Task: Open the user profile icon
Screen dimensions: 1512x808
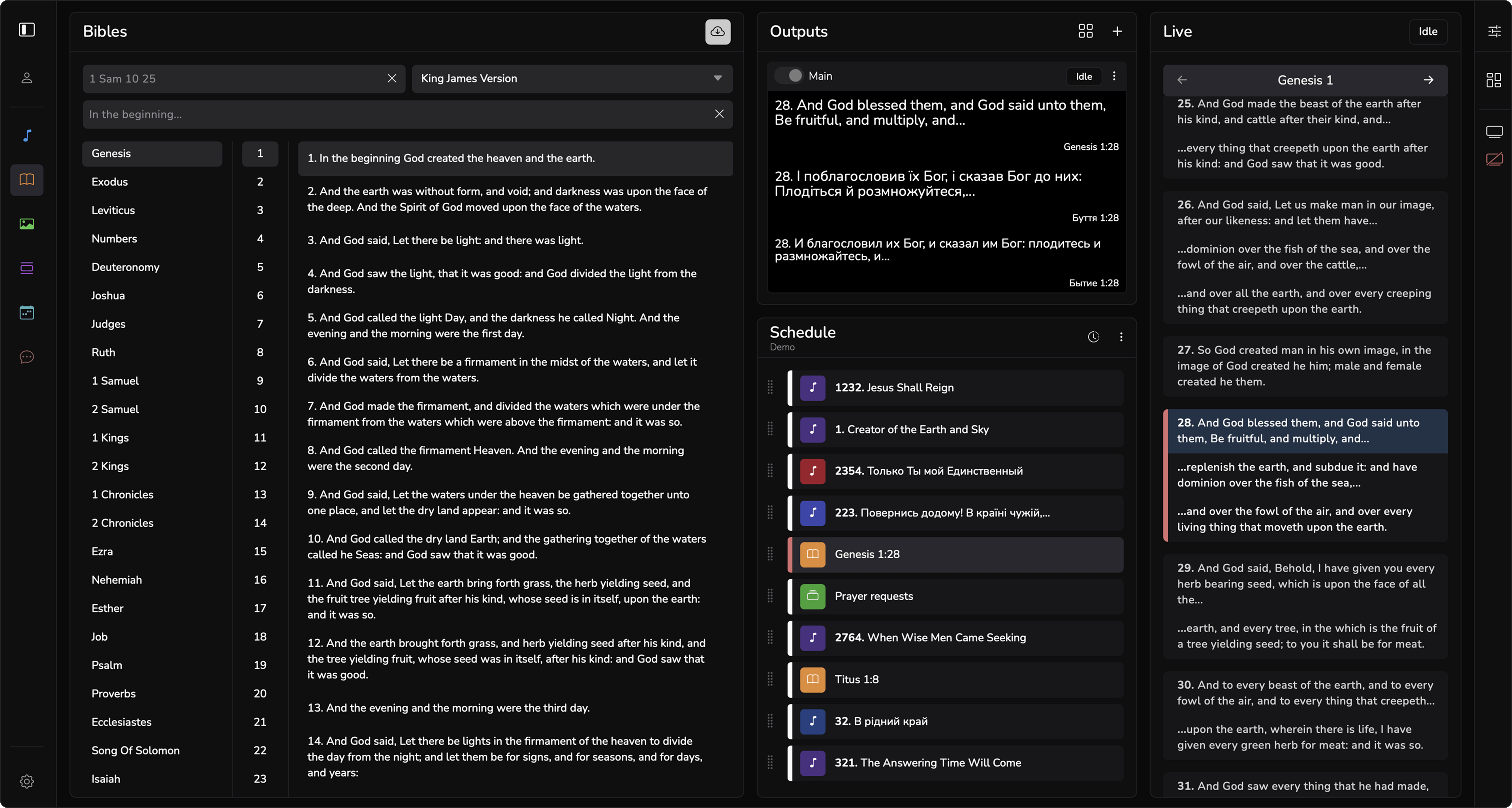Action: tap(27, 78)
